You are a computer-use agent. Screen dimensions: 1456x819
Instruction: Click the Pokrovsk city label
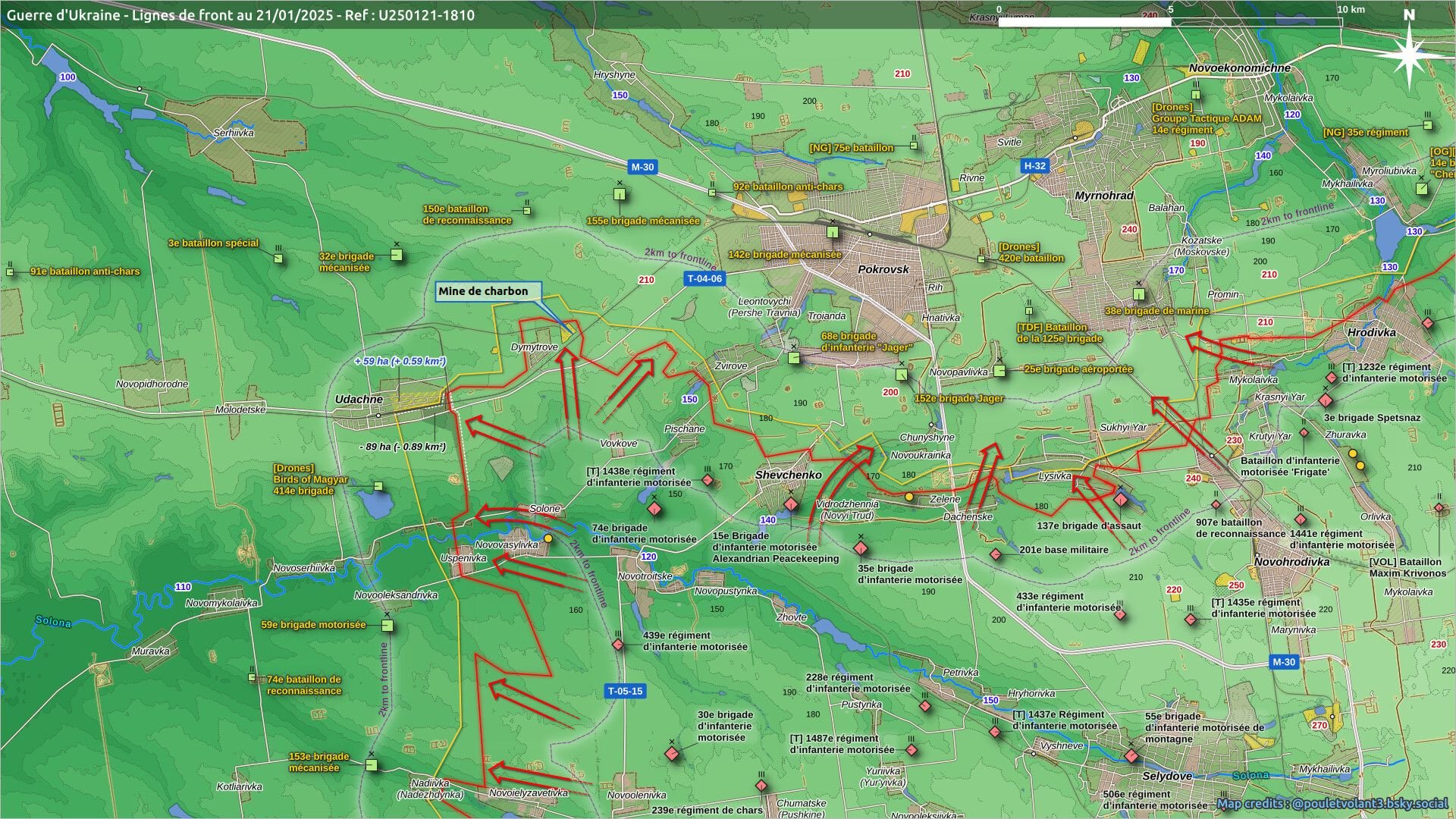tap(883, 269)
